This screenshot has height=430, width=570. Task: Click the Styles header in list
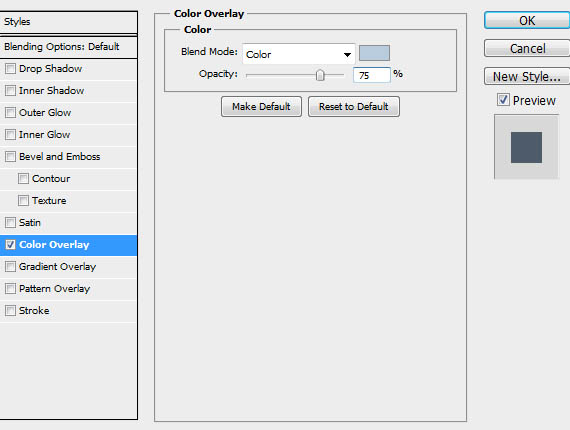69,22
